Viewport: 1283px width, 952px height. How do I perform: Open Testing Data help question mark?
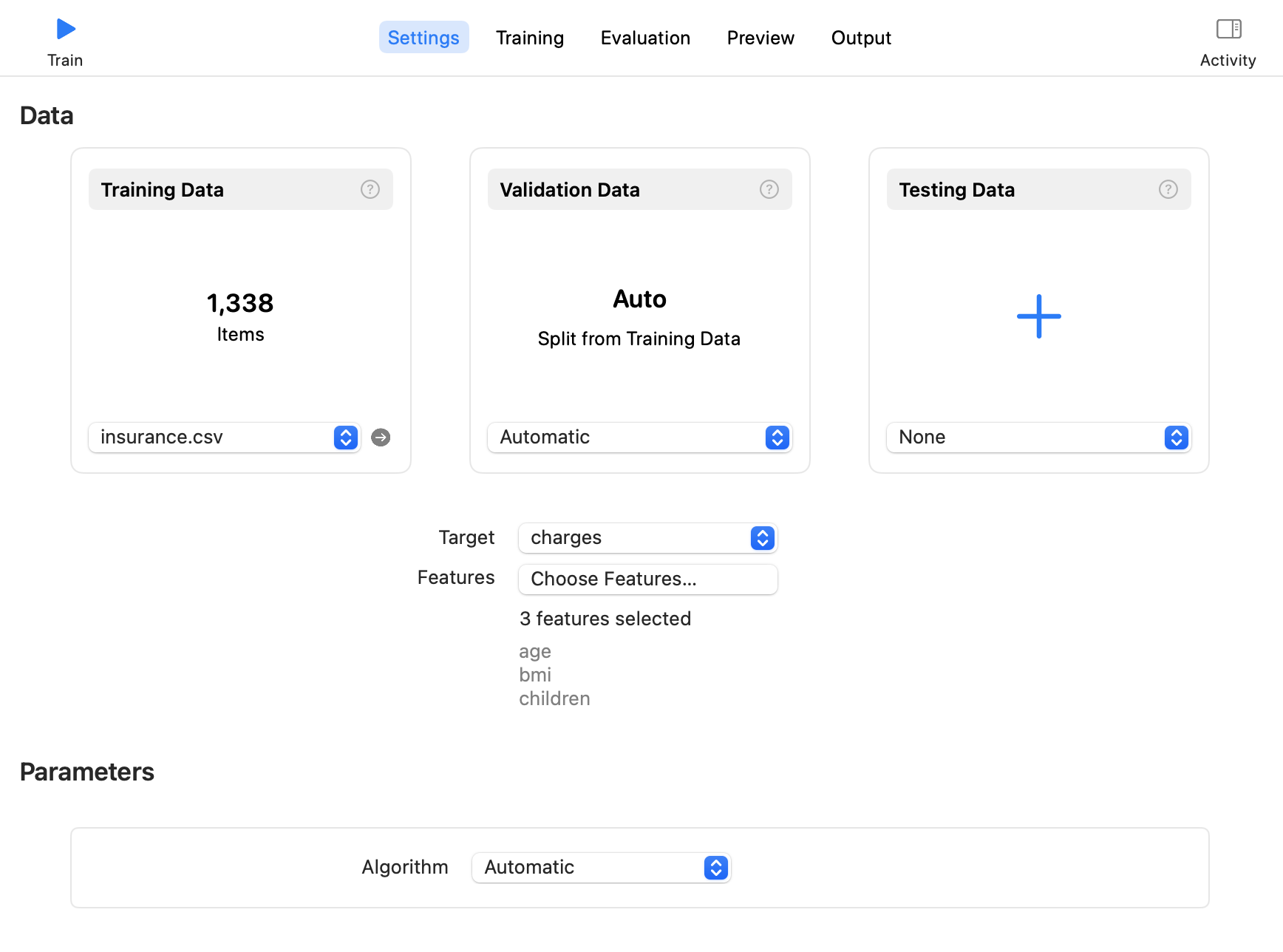click(1168, 190)
